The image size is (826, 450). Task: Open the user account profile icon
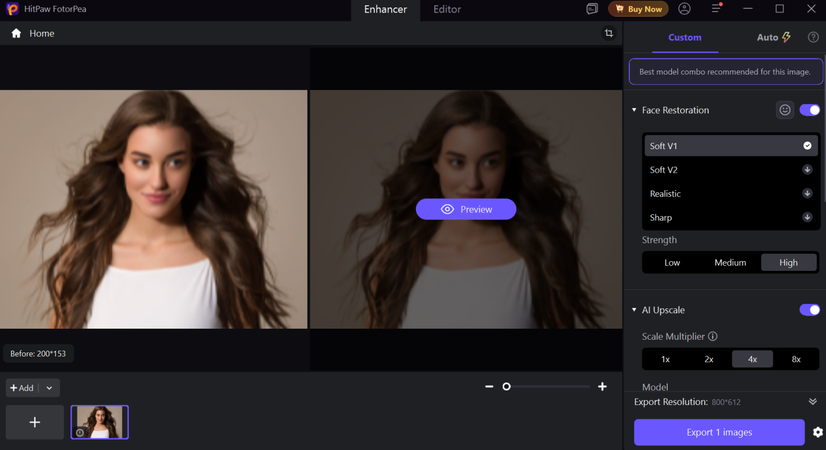click(684, 9)
